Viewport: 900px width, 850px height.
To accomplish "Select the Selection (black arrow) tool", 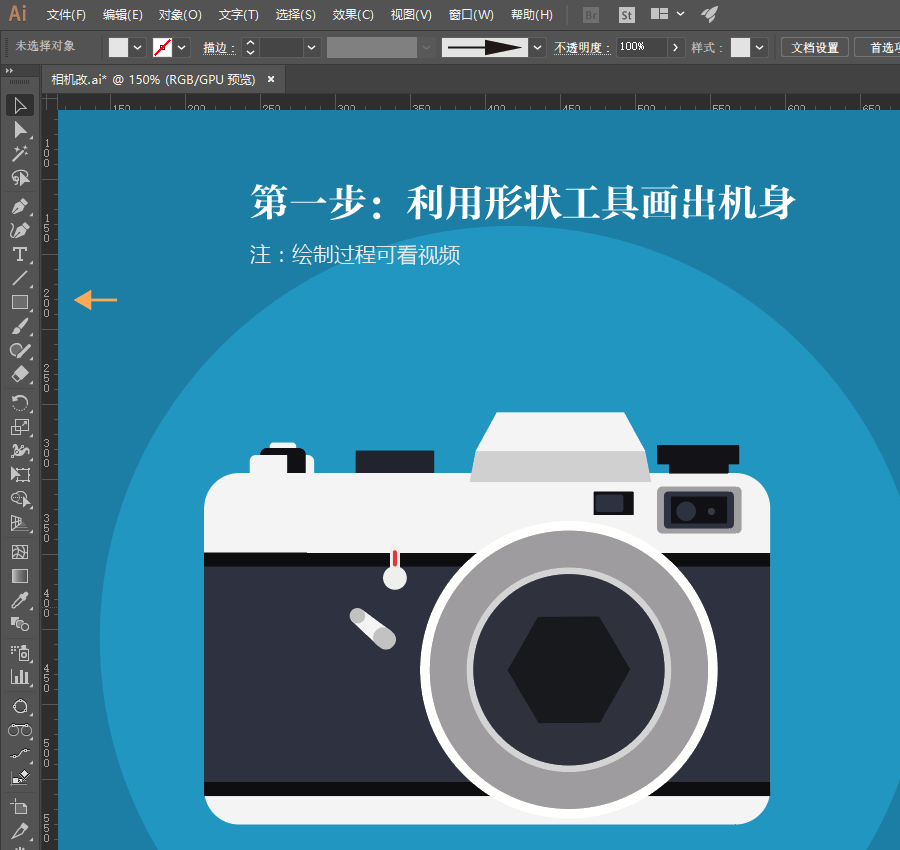I will [20, 106].
